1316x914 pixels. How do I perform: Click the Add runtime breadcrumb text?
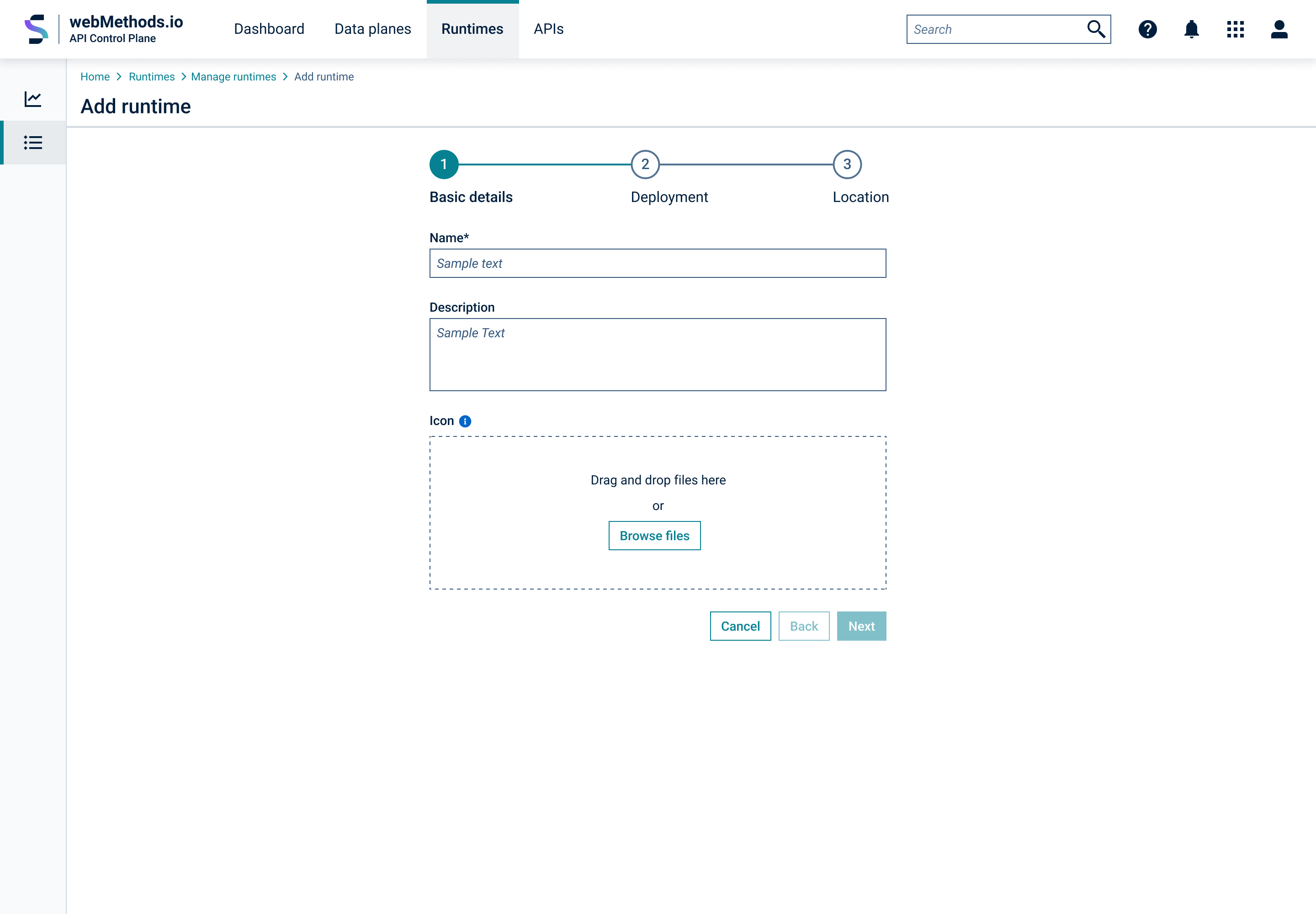click(x=324, y=77)
